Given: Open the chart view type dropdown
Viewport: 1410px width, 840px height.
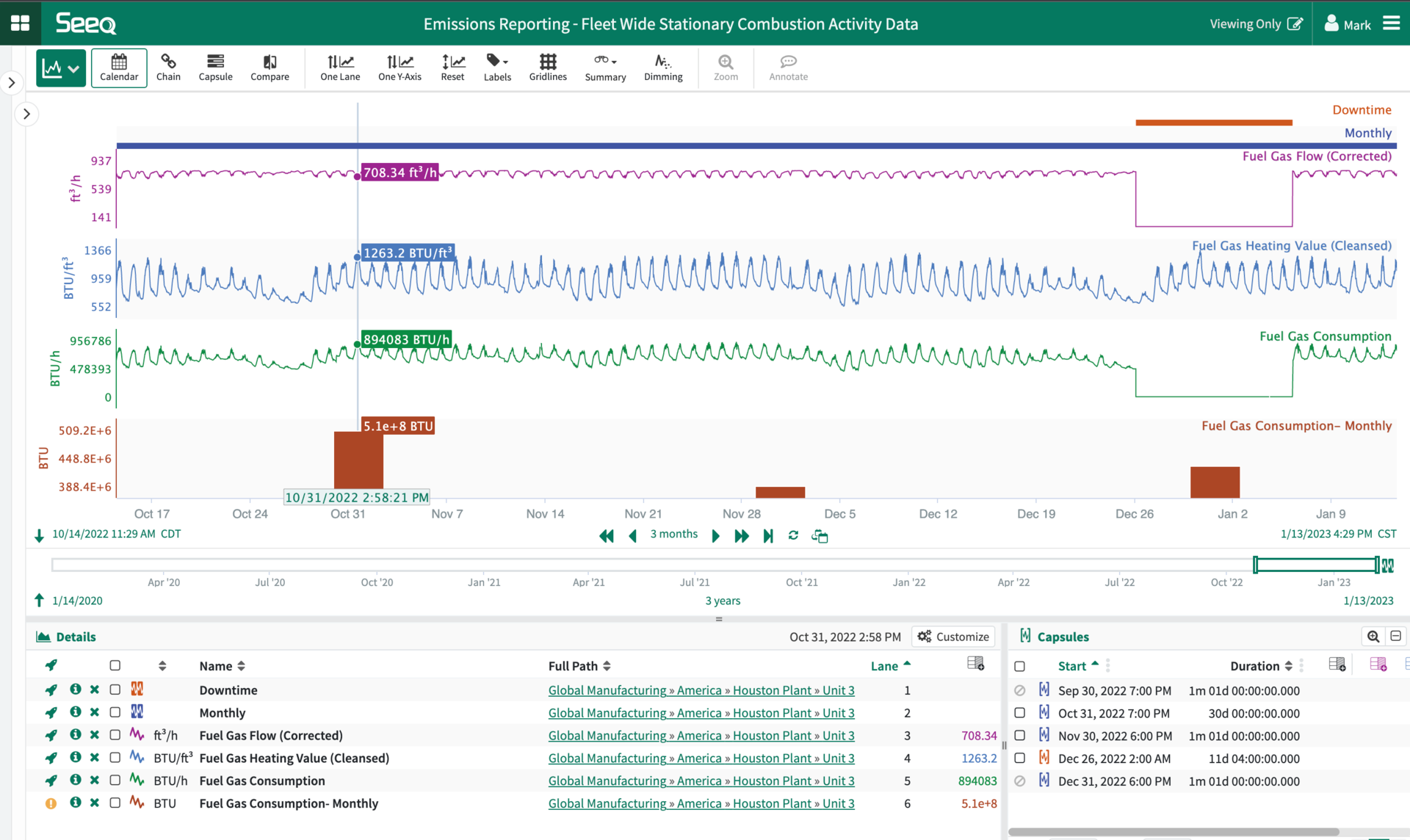Looking at the screenshot, I should click(x=73, y=68).
